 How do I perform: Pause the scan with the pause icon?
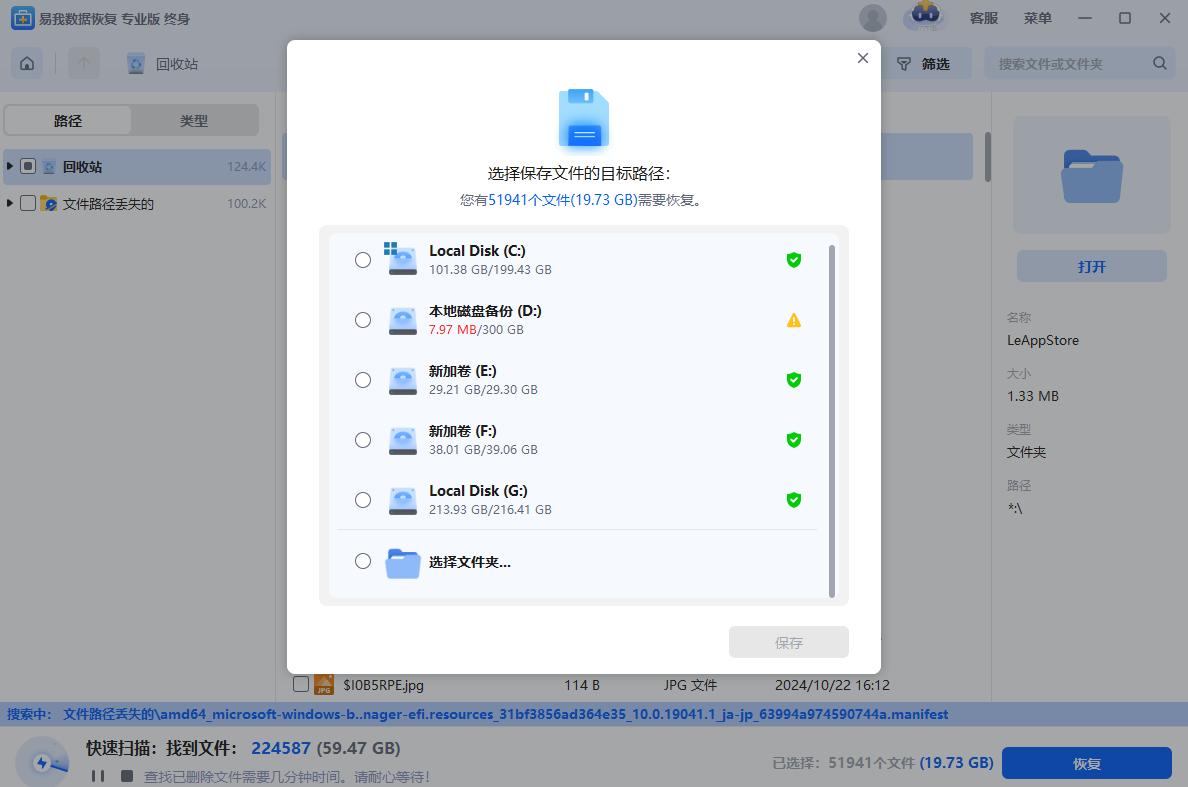coord(95,775)
